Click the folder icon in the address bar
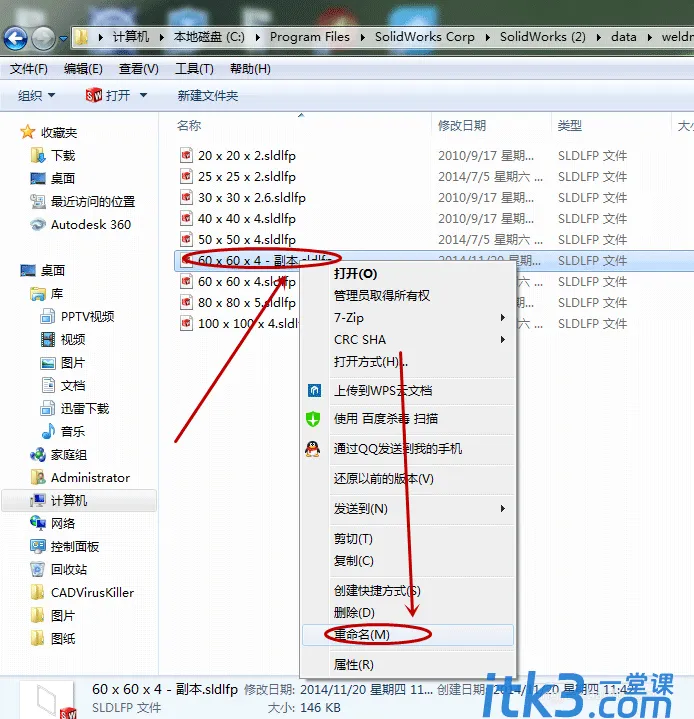The width and height of the screenshot is (694, 719). pos(81,37)
